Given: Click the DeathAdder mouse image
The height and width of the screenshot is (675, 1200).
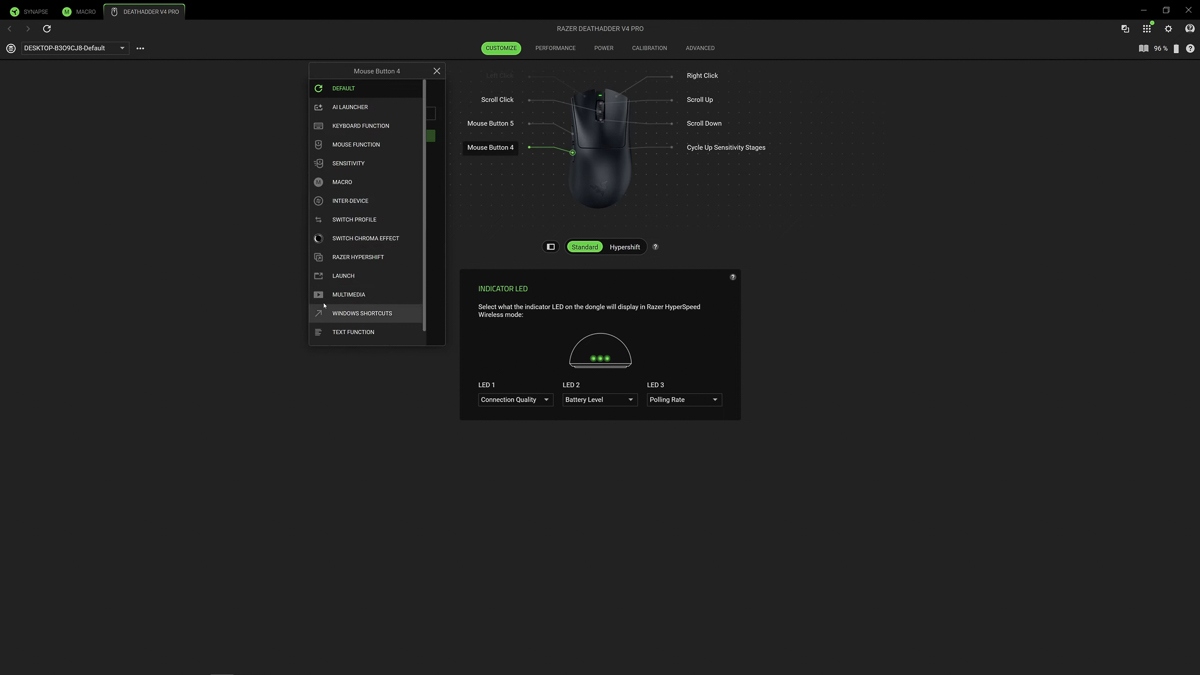Looking at the screenshot, I should click(x=600, y=148).
